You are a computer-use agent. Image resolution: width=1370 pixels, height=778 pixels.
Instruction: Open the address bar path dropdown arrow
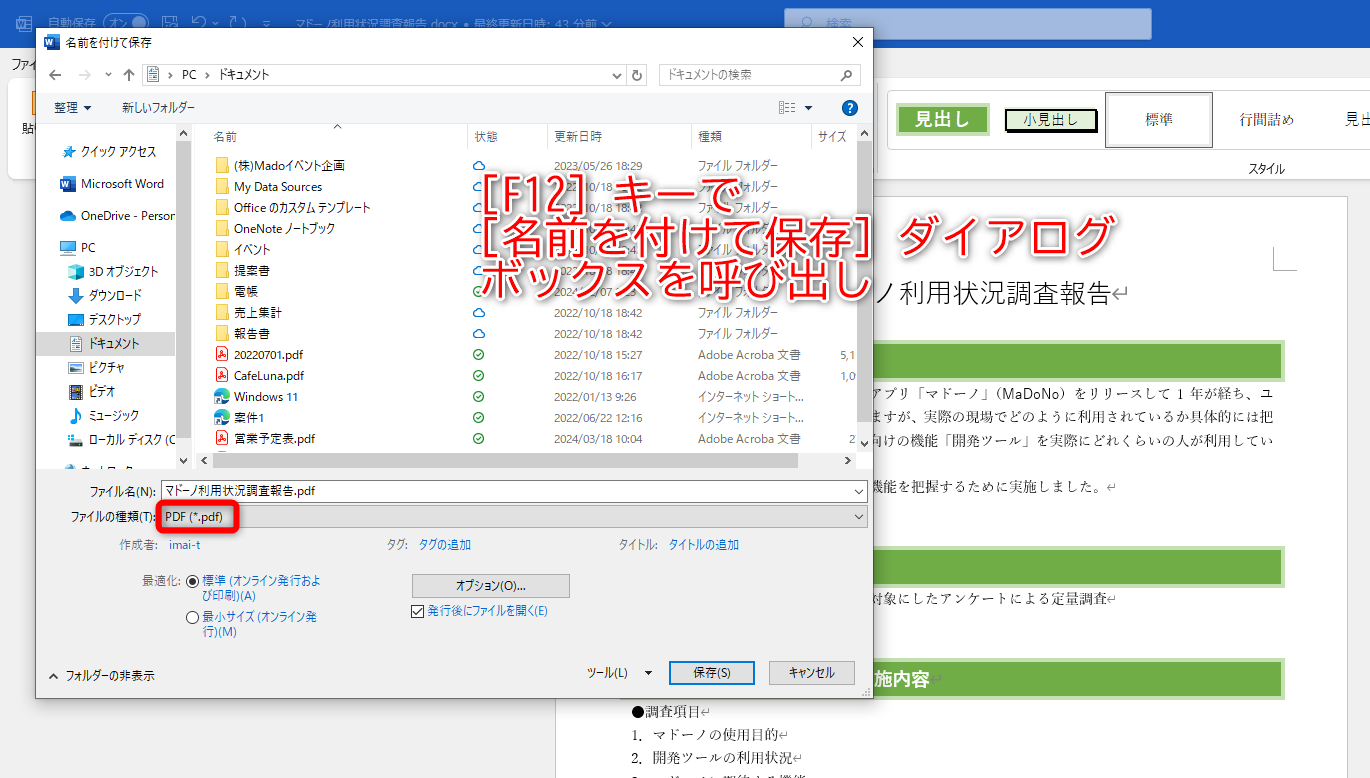[x=617, y=74]
